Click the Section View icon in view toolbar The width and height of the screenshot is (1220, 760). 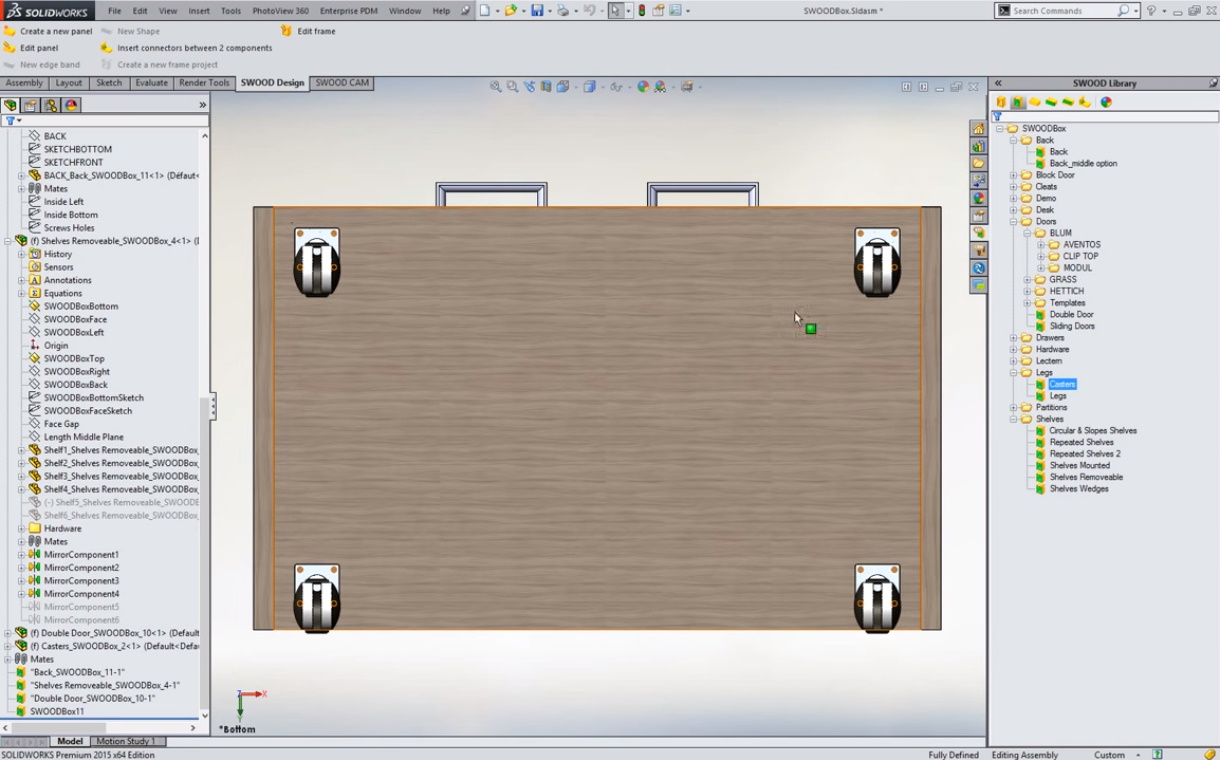tap(546, 87)
